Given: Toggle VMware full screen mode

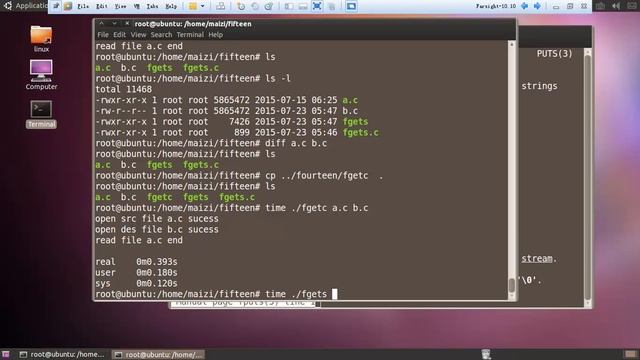Looking at the screenshot, I should tap(317, 6).
